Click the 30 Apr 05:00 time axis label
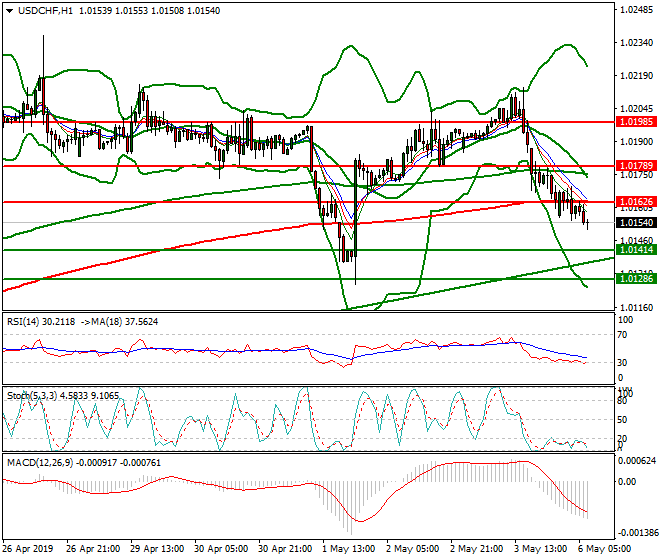The height and width of the screenshot is (560, 660). [221, 549]
